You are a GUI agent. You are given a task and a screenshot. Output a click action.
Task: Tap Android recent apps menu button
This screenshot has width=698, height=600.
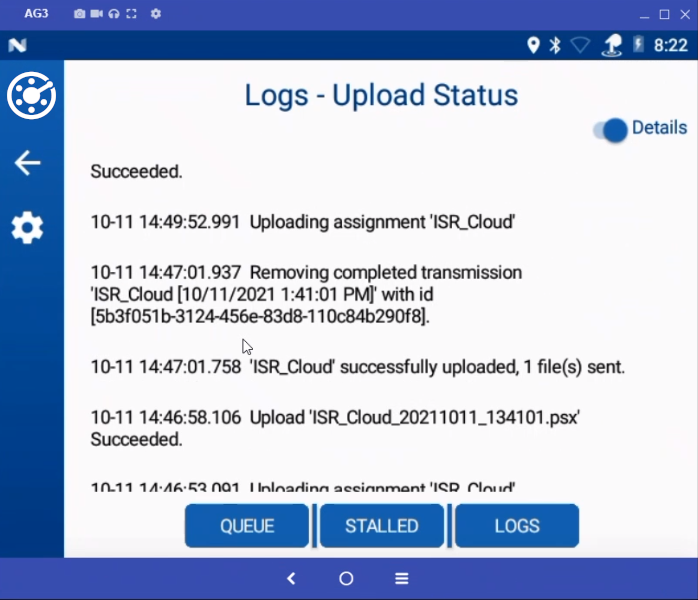[x=402, y=579]
